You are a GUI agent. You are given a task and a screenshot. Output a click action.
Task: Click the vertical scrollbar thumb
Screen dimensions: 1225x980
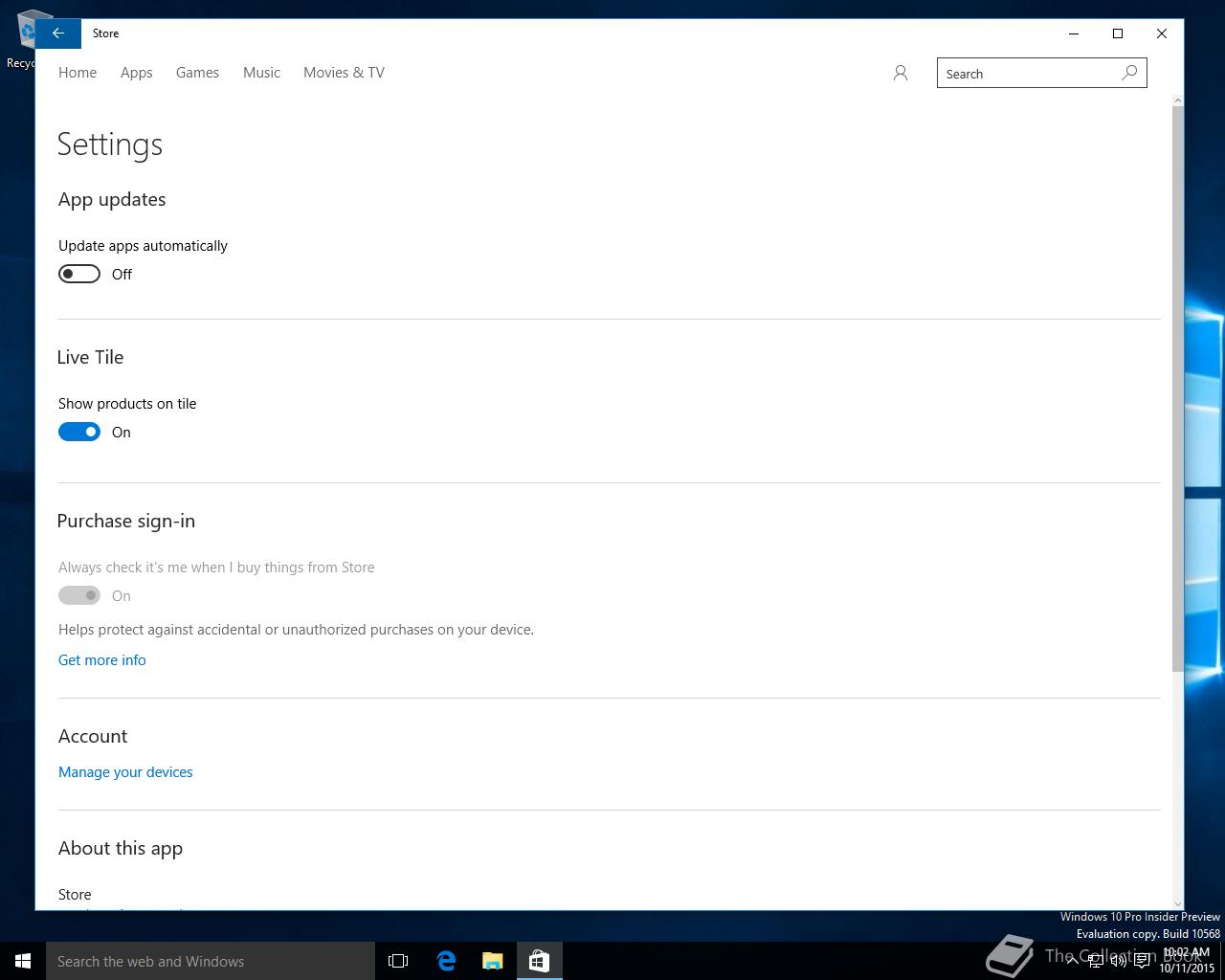click(x=1177, y=388)
